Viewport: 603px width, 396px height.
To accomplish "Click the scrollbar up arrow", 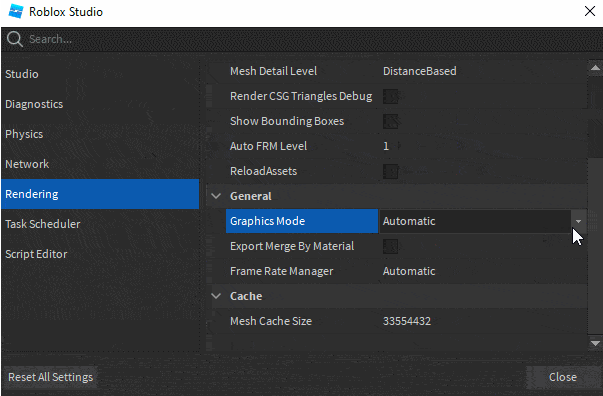I will pos(595,68).
